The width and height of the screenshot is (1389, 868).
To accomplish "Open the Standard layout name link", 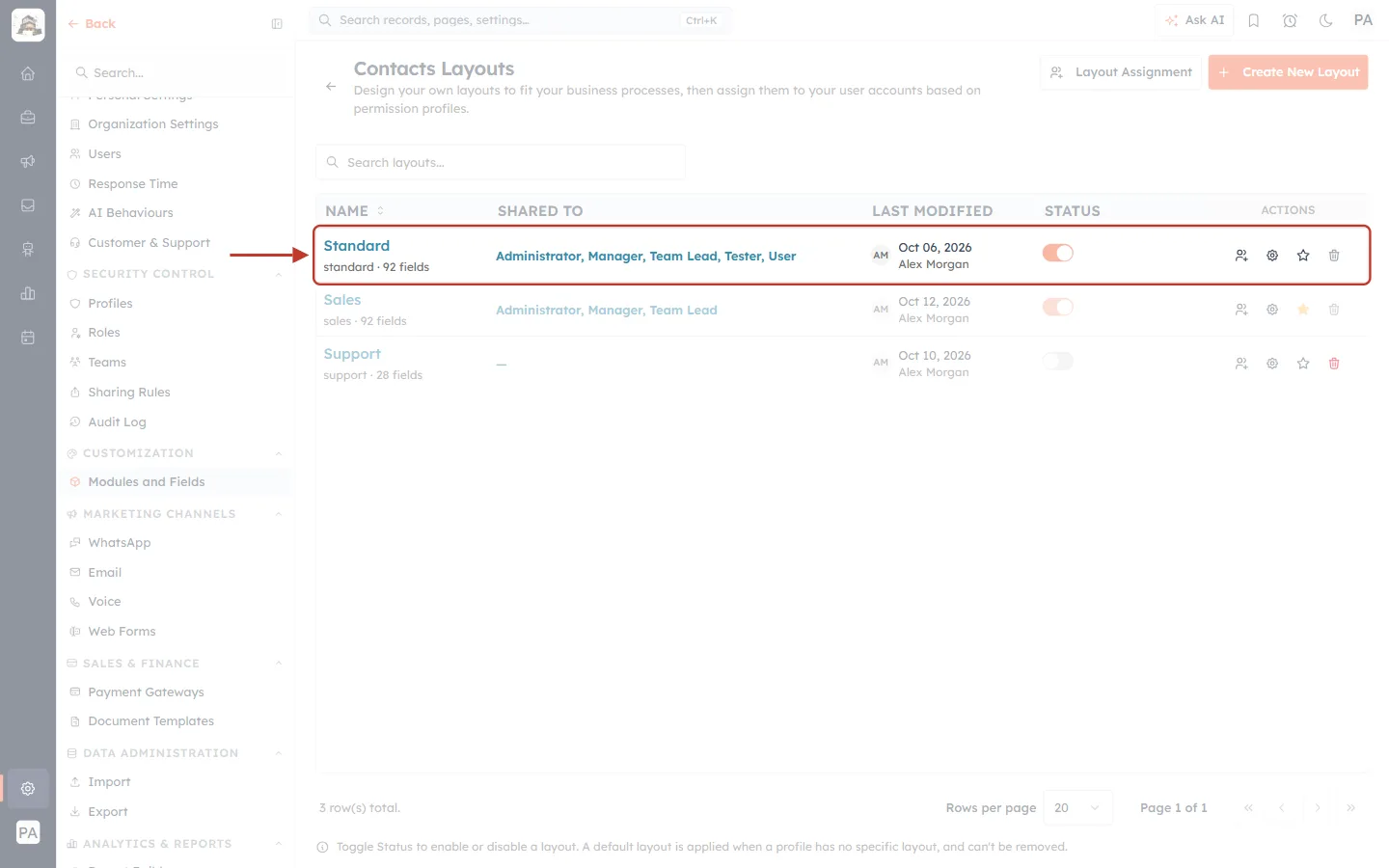I will click(x=357, y=246).
